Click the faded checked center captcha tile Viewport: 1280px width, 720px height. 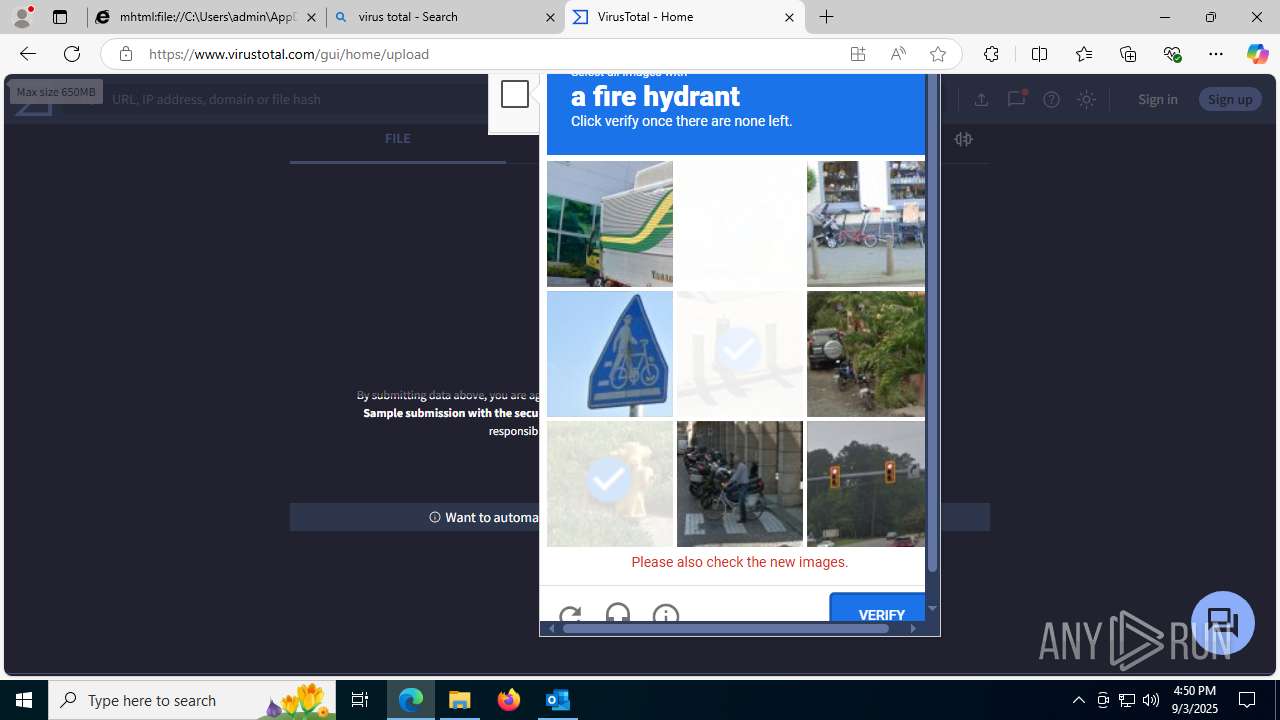point(740,354)
